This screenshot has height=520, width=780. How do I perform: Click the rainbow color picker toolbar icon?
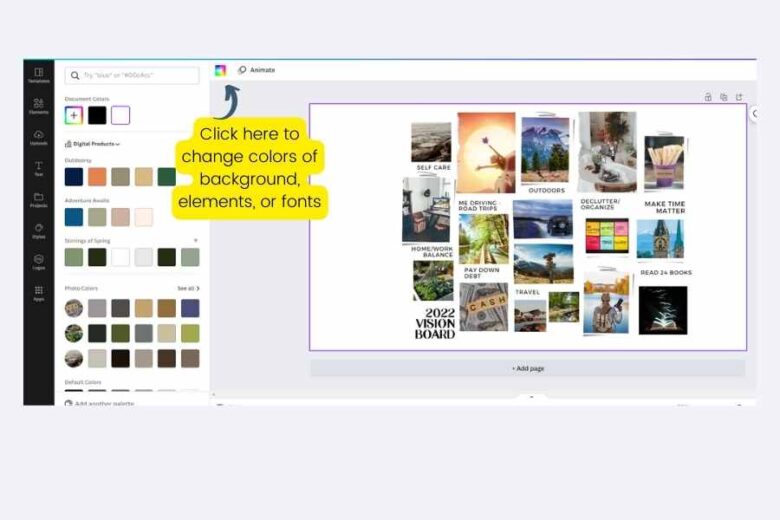point(220,70)
